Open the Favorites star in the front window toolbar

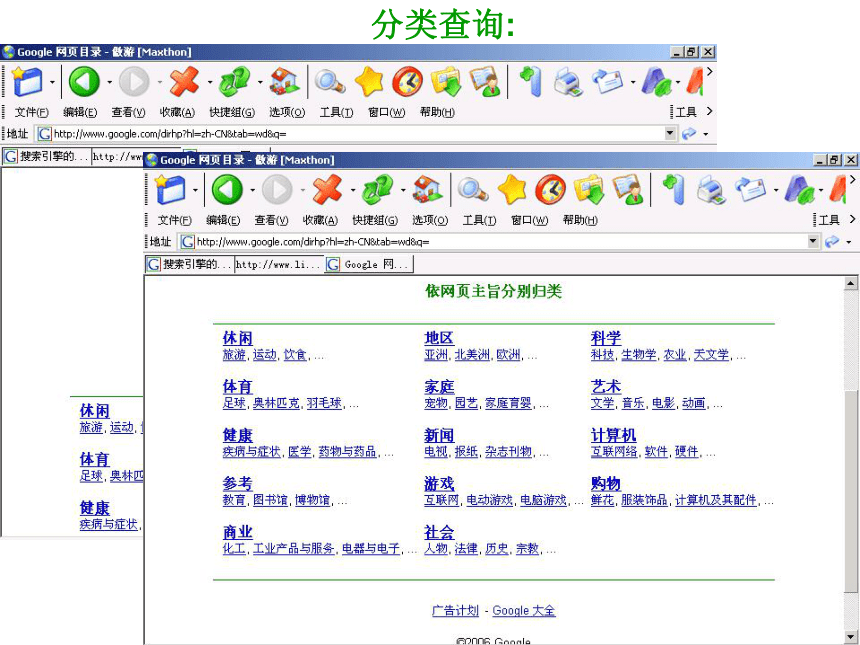512,190
